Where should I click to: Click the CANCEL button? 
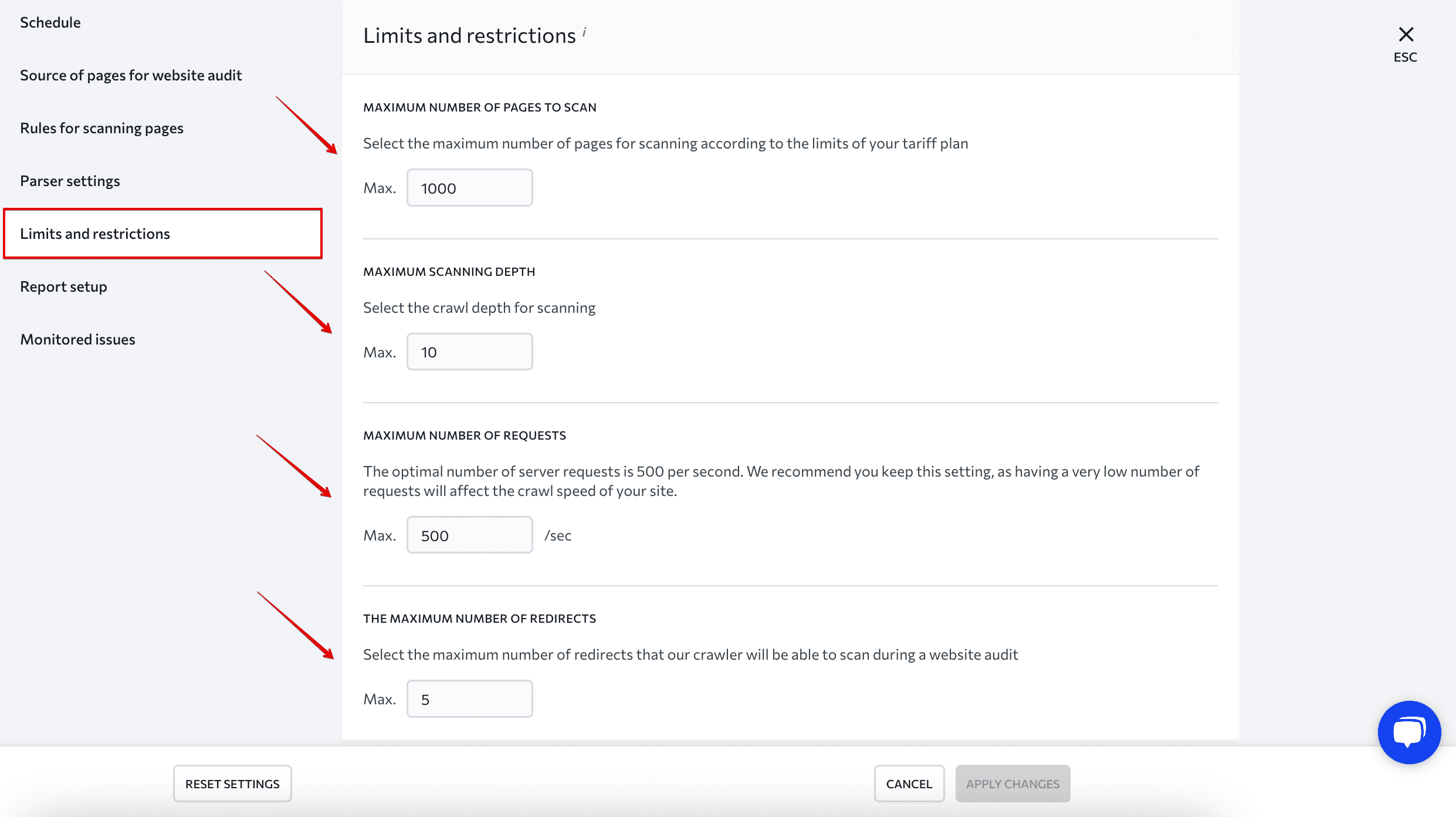pyautogui.click(x=909, y=783)
